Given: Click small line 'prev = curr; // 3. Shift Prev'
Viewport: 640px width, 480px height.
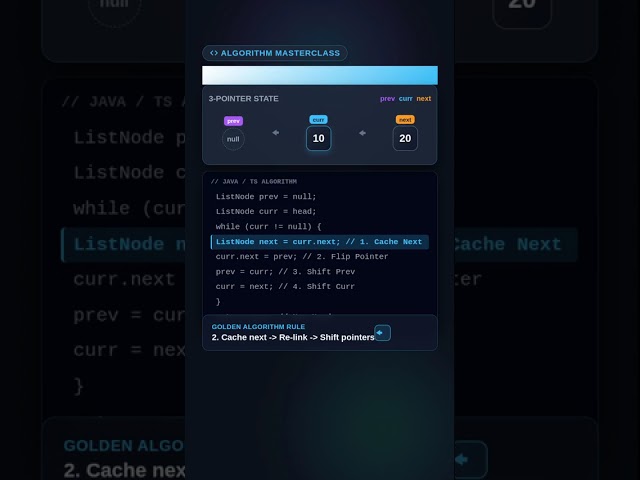Looking at the screenshot, I should (x=285, y=272).
